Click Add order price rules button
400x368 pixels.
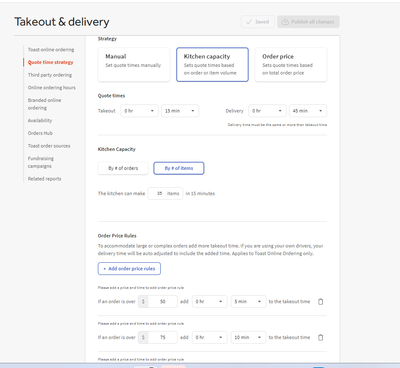point(129,269)
